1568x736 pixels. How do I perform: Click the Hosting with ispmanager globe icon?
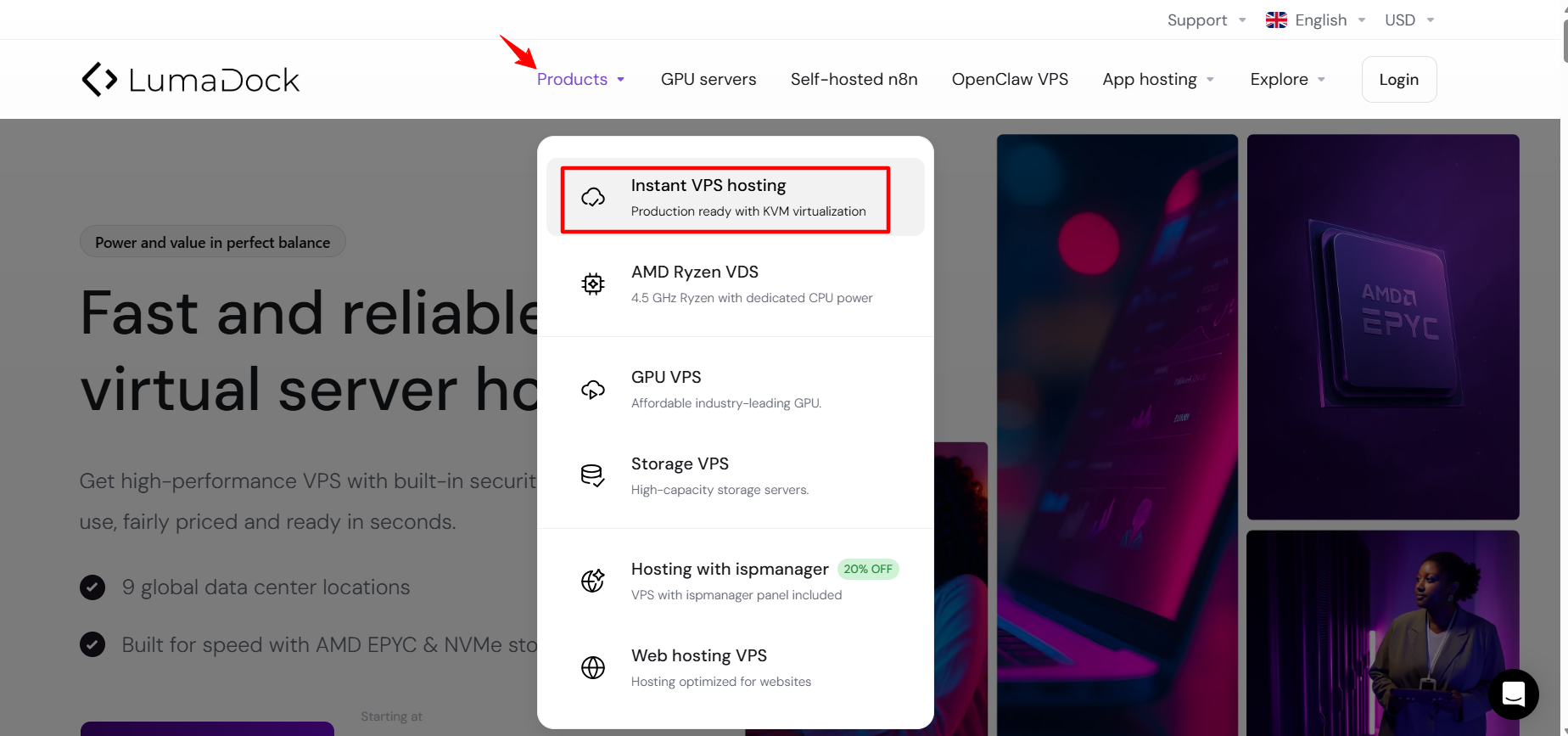[x=593, y=581]
